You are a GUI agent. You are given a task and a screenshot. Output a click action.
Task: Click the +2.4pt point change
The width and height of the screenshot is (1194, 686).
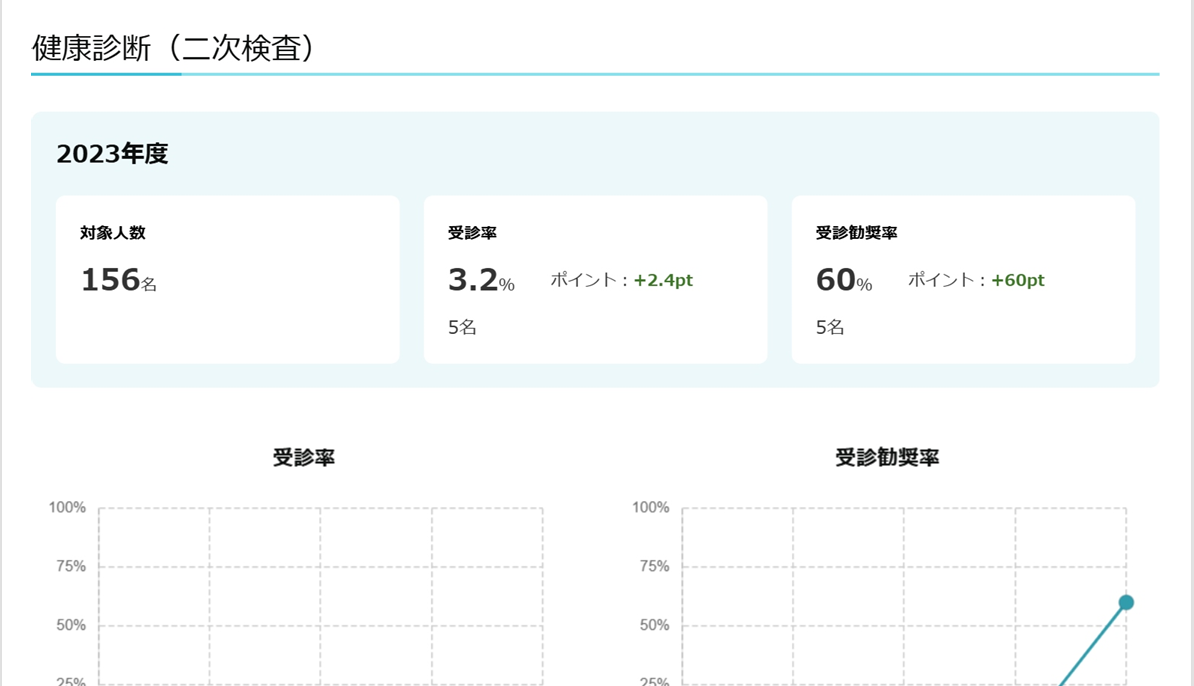pyautogui.click(x=663, y=280)
